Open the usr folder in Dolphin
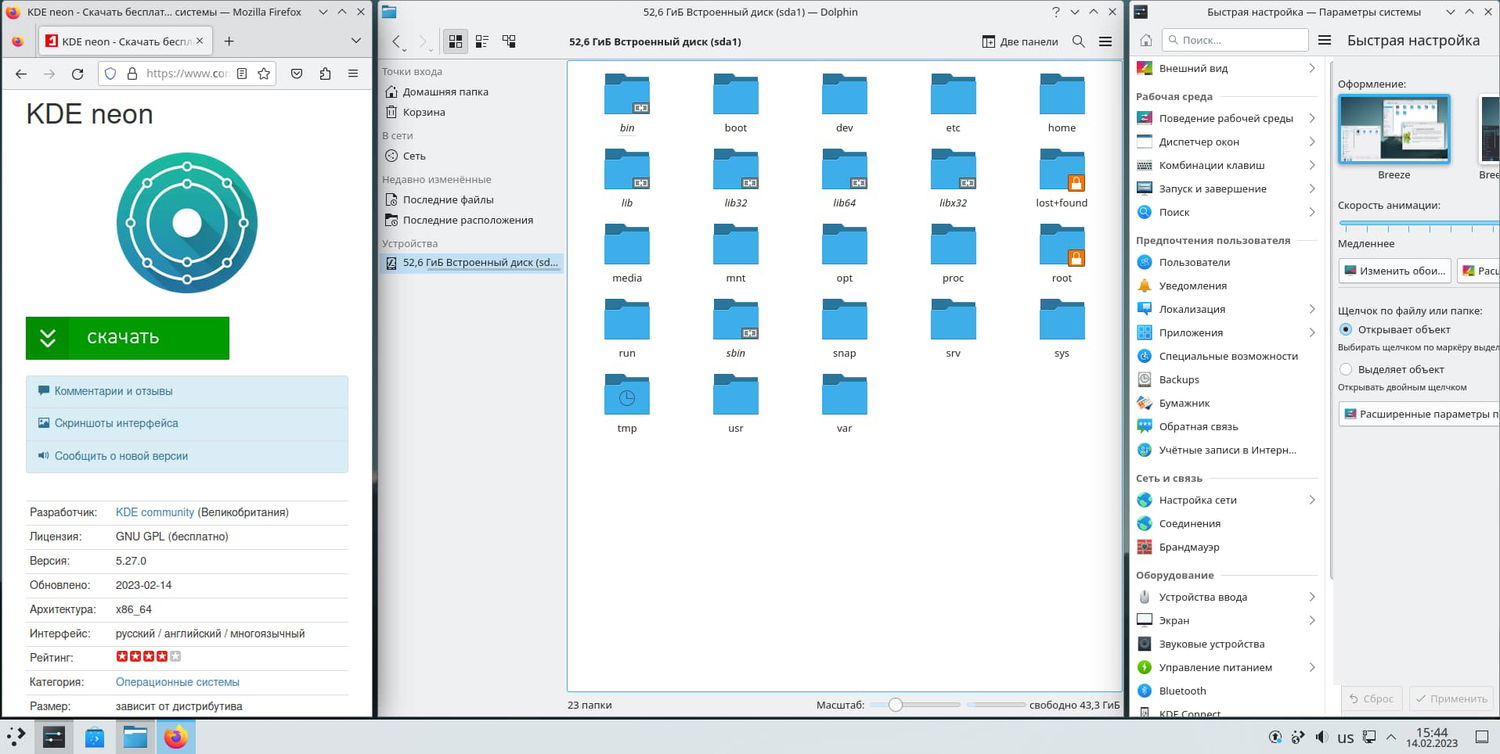Screen dimensions: 1500x754 (736, 403)
